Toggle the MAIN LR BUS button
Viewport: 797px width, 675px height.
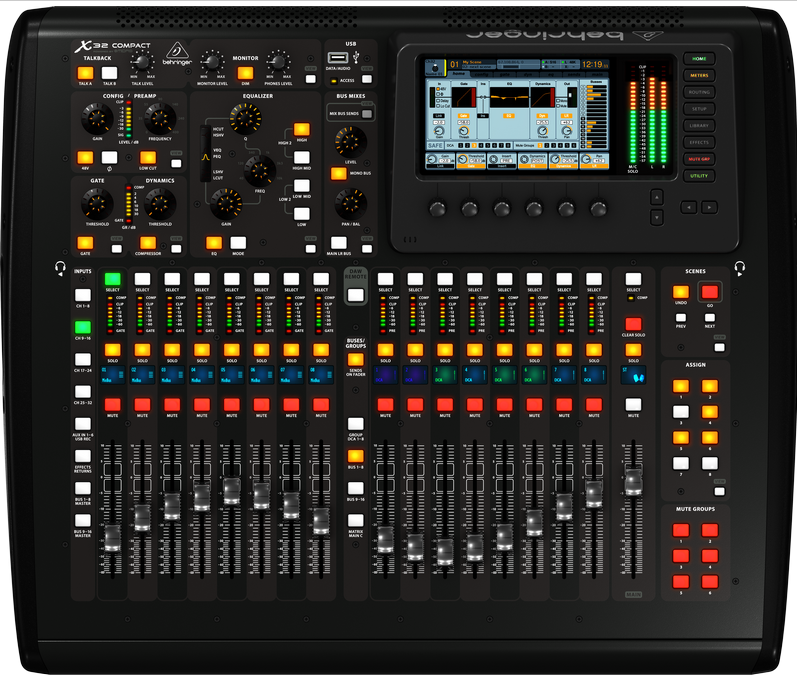click(339, 243)
